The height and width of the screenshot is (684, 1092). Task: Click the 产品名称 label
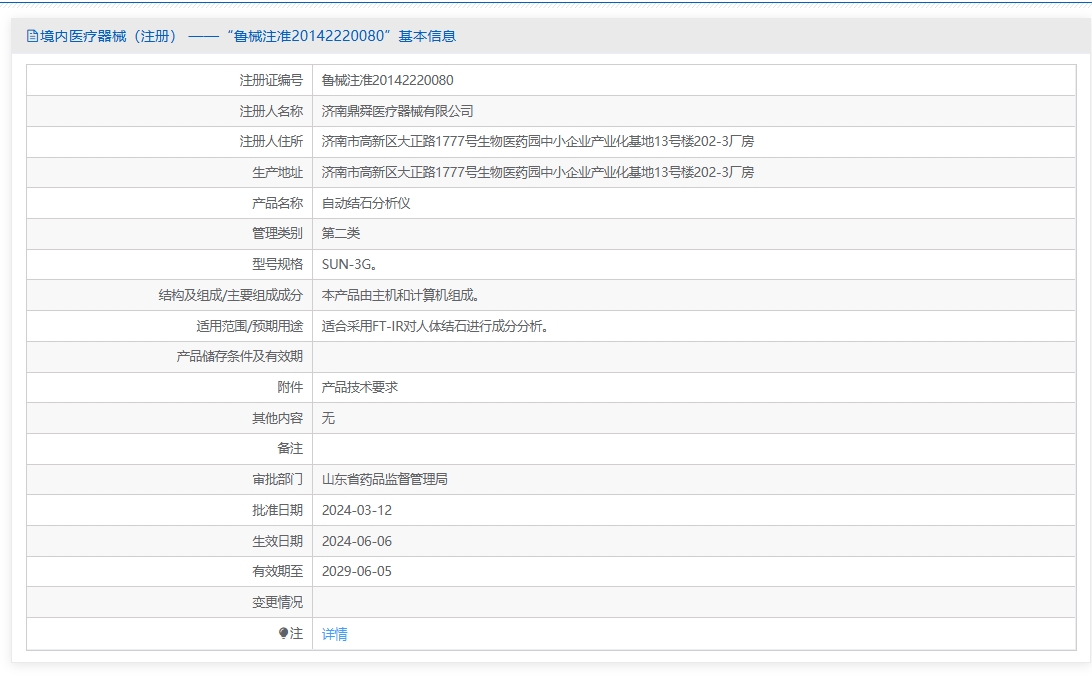coord(277,203)
